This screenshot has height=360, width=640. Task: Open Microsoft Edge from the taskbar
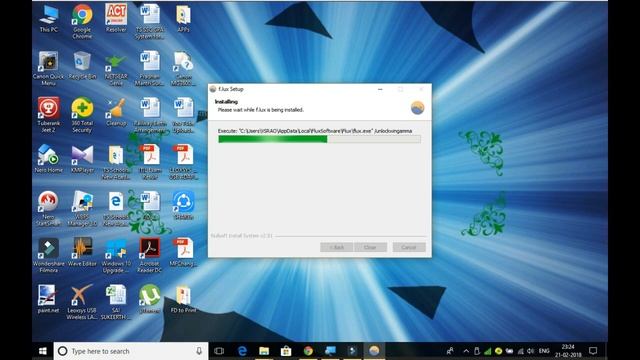coord(242,351)
